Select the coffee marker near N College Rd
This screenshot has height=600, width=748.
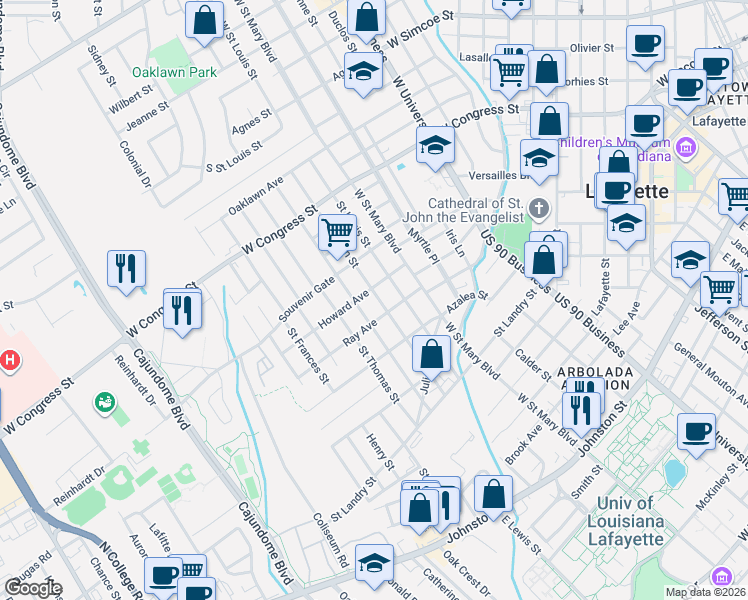click(x=163, y=578)
